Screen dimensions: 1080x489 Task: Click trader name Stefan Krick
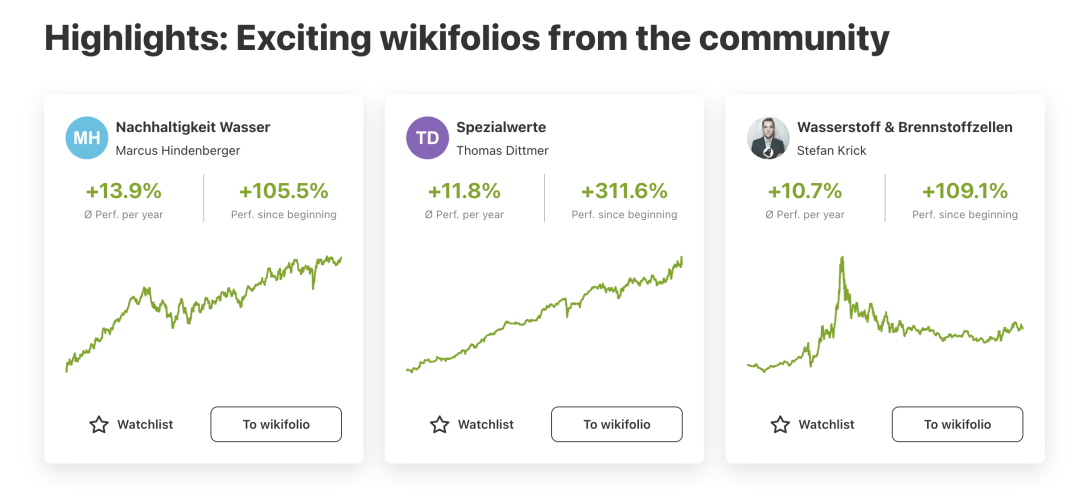(831, 151)
